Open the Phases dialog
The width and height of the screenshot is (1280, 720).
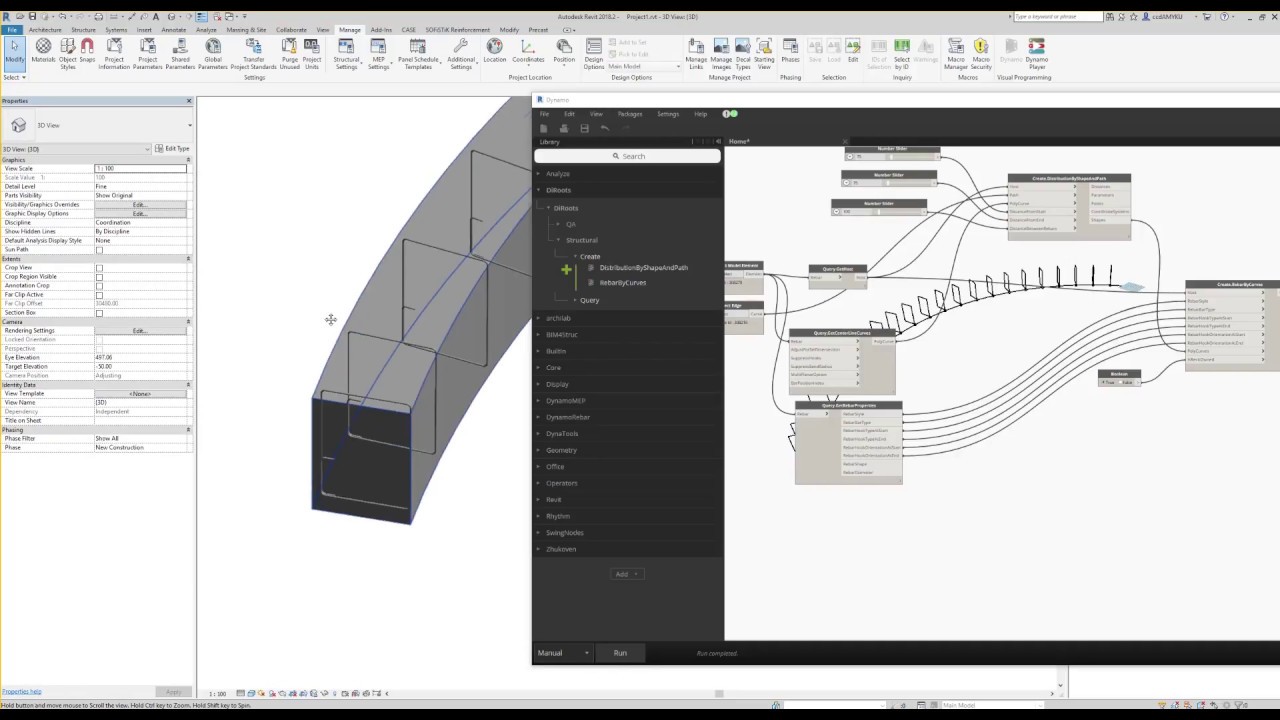pos(790,52)
